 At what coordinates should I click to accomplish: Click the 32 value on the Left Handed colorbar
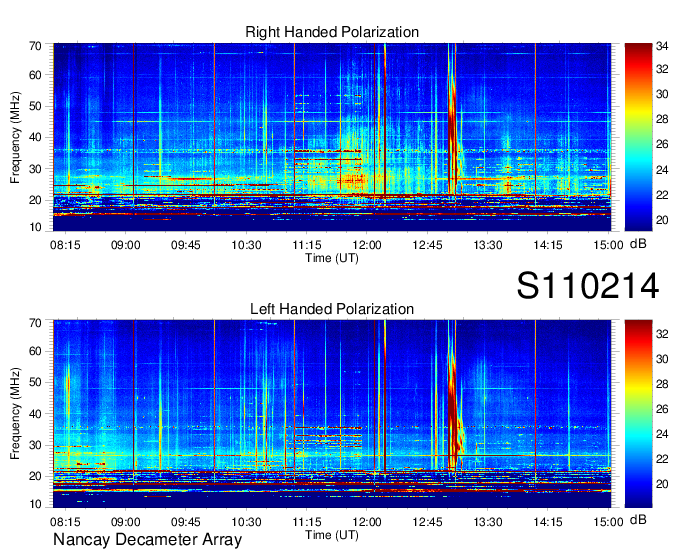click(662, 334)
